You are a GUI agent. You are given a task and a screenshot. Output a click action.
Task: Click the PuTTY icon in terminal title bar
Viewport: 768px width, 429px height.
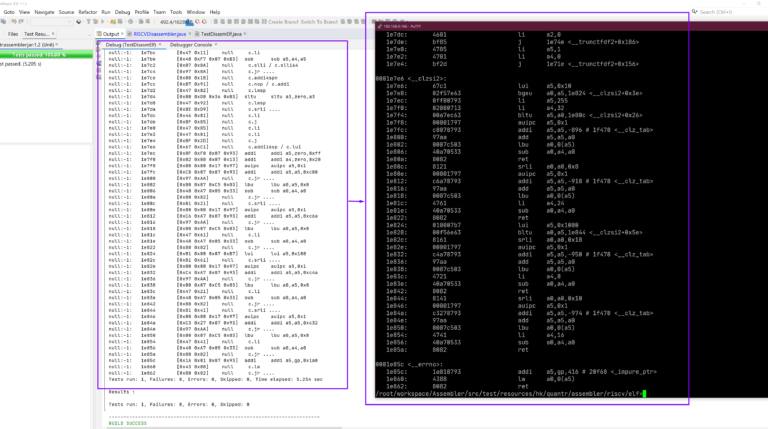coord(380,26)
